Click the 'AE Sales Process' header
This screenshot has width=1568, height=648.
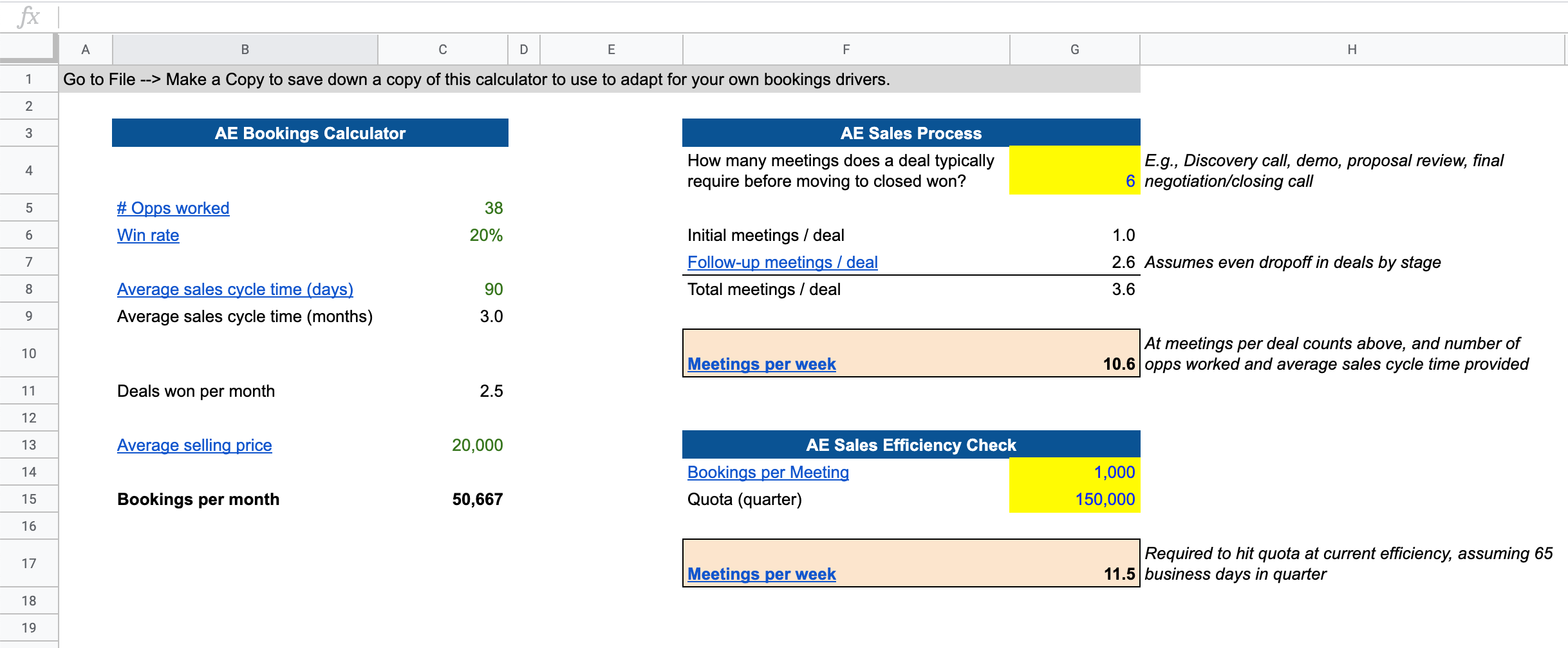pyautogui.click(x=911, y=133)
